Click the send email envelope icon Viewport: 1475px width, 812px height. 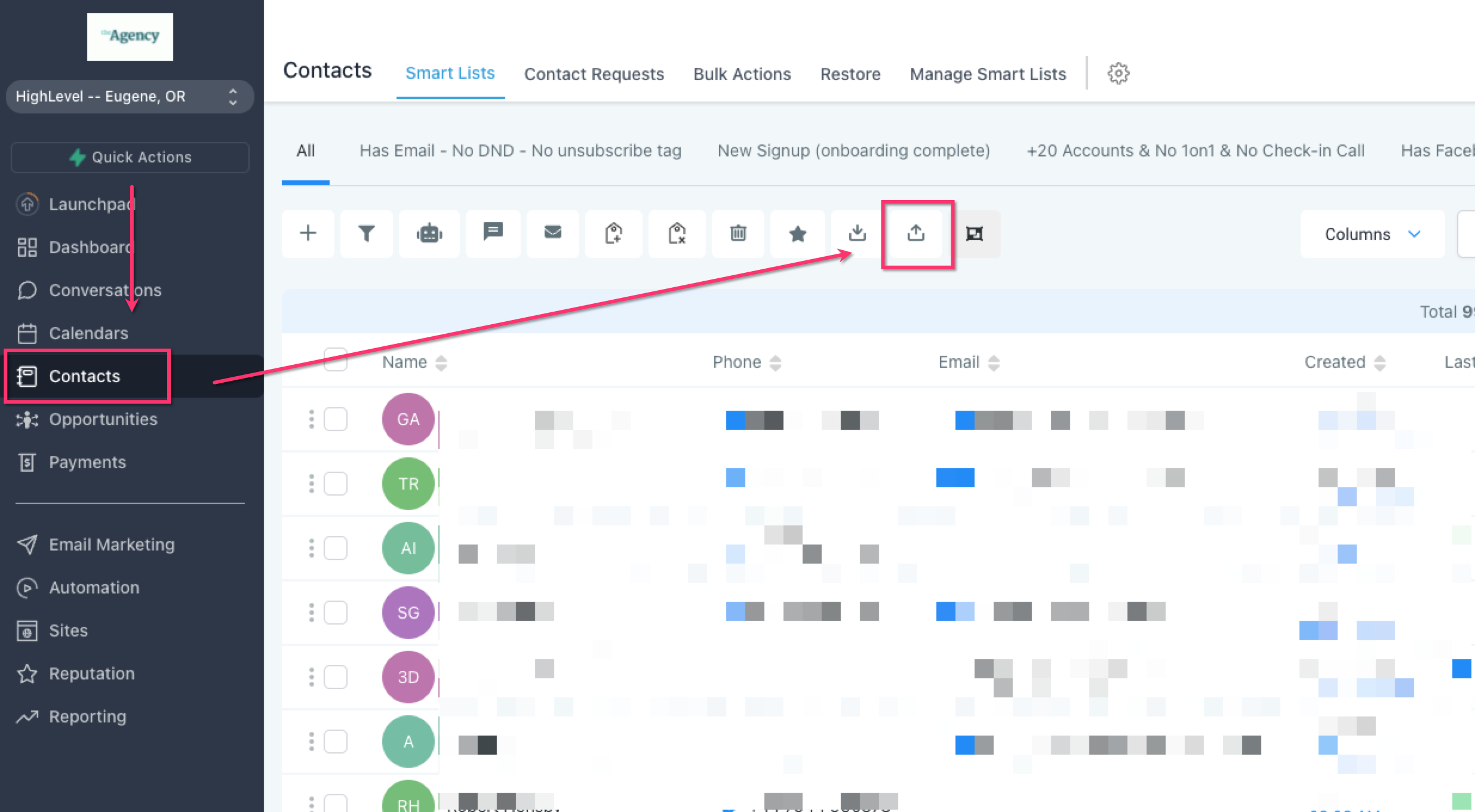553,232
